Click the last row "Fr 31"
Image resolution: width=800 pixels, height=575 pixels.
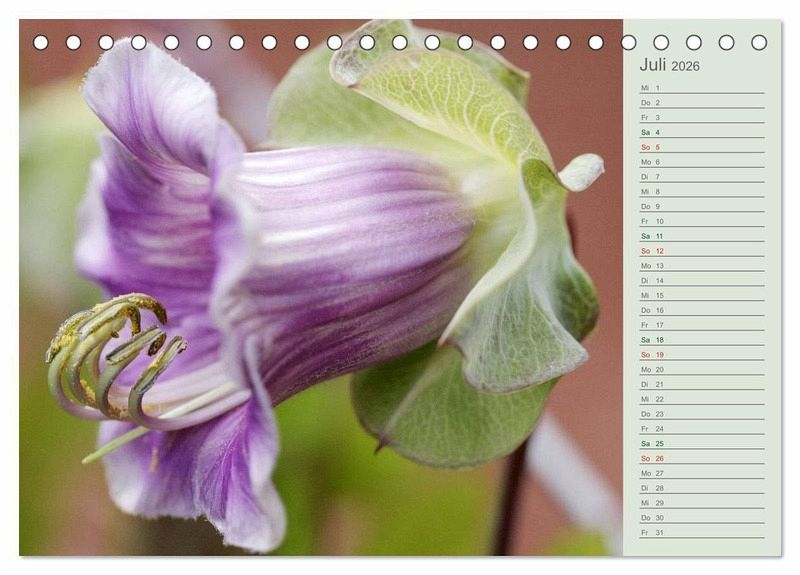tap(702, 532)
